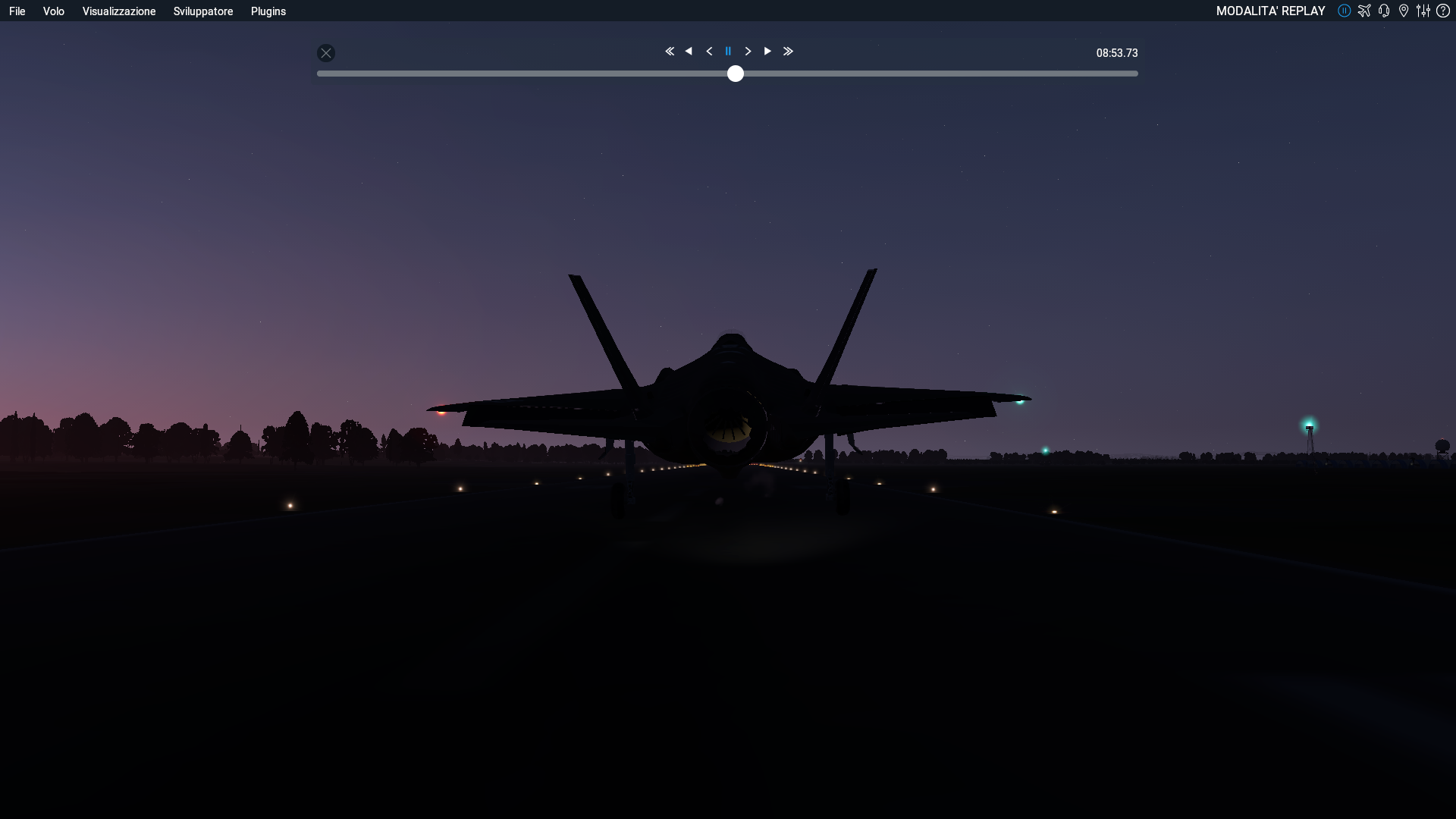Open the File menu
Viewport: 1456px width, 819px height.
(17, 11)
